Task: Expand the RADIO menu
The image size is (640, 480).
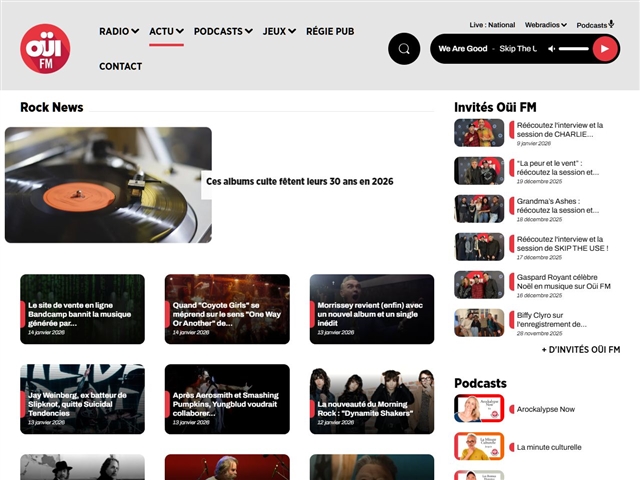Action: pyautogui.click(x=119, y=31)
